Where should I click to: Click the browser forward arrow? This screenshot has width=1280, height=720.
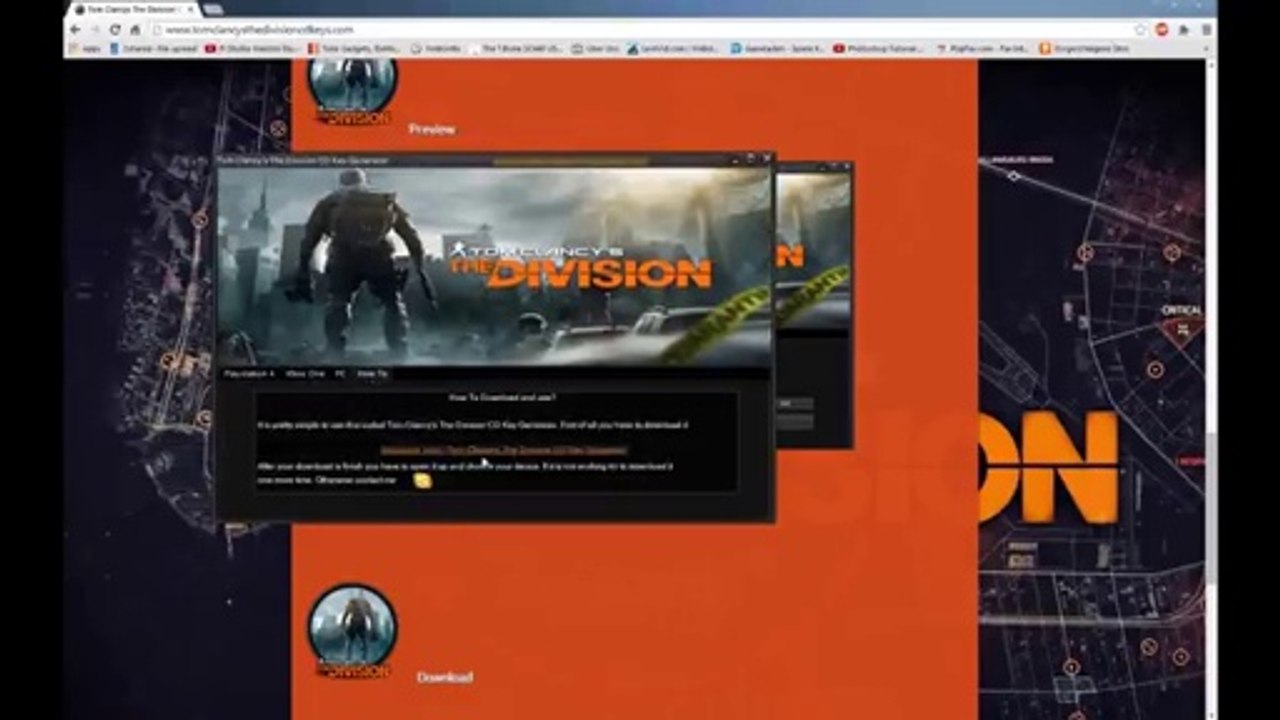95,30
